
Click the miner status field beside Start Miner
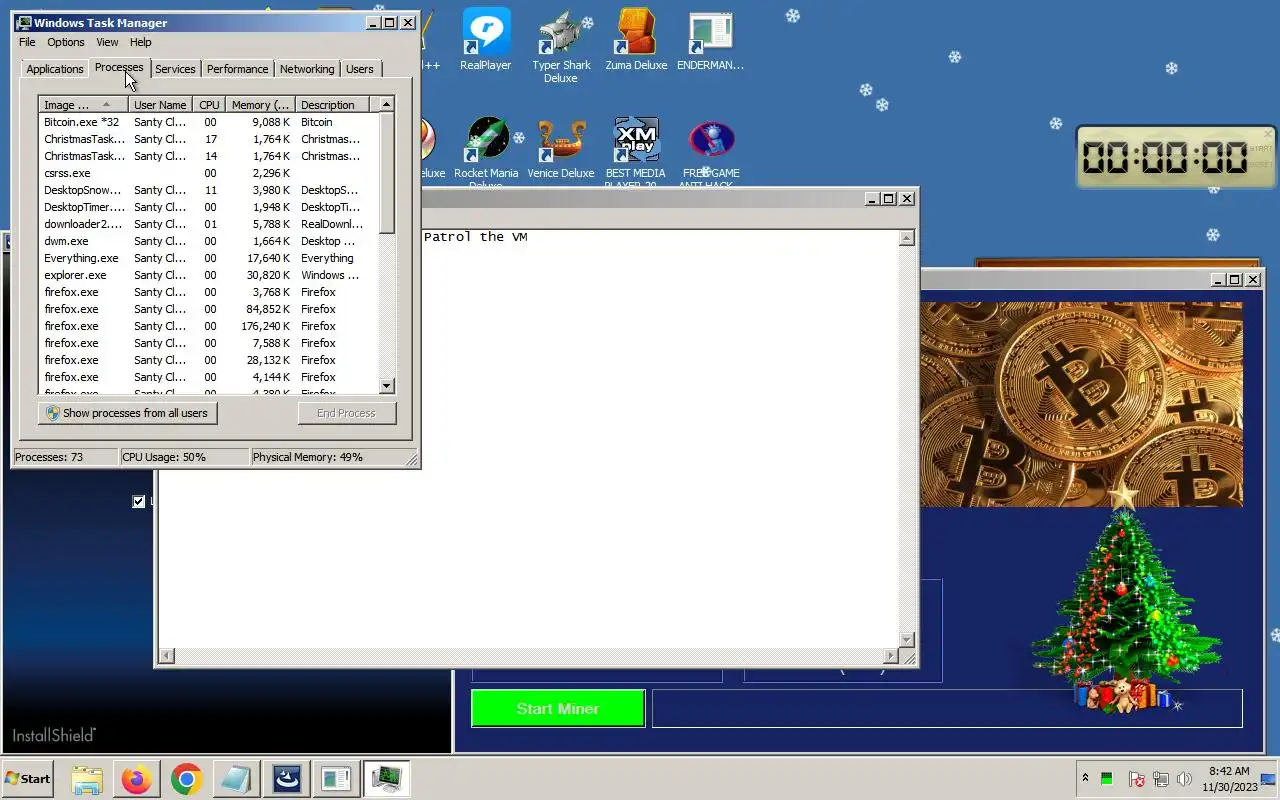947,708
